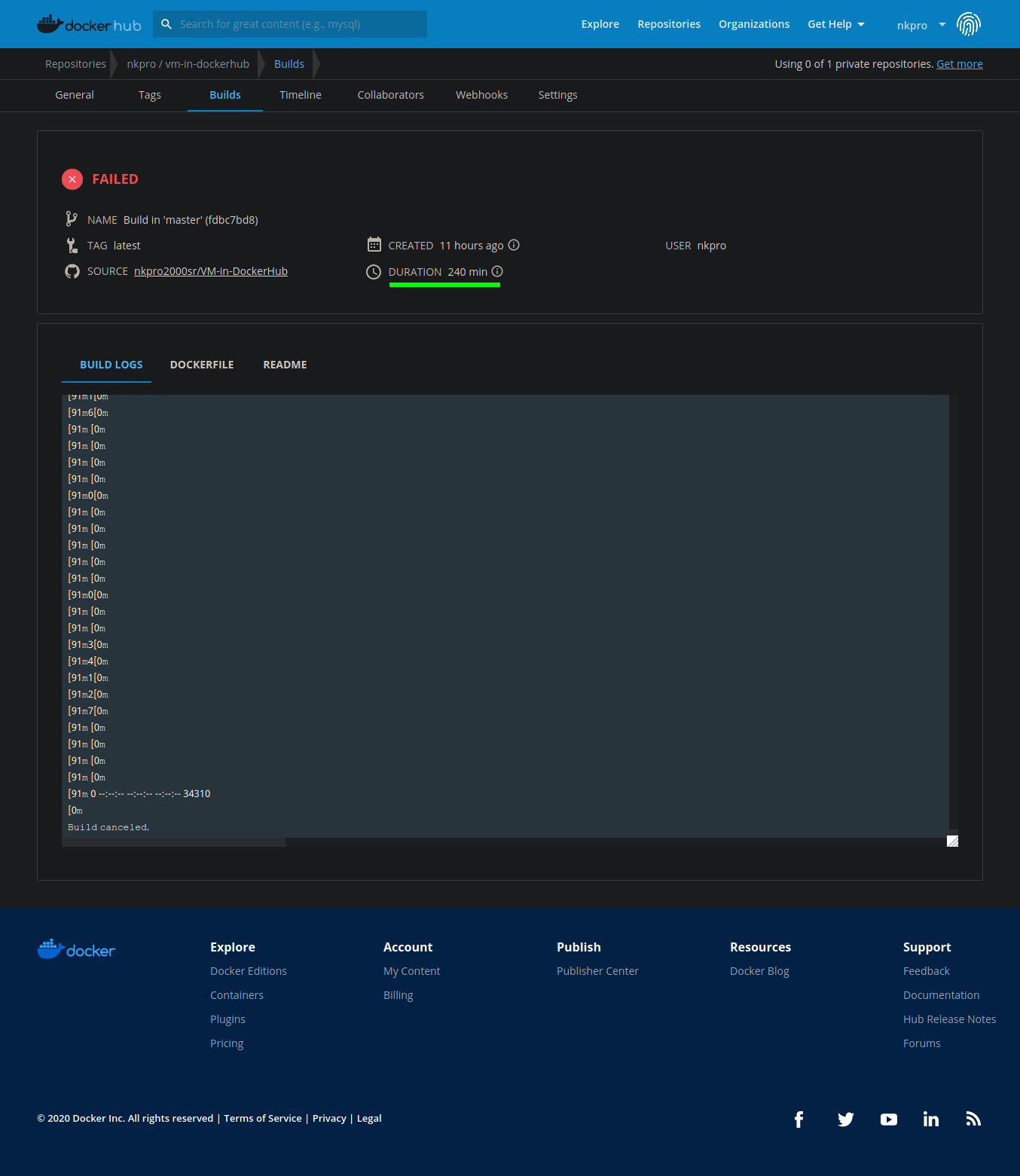Switch to the Tags tab
The width and height of the screenshot is (1020, 1176).
(x=150, y=95)
